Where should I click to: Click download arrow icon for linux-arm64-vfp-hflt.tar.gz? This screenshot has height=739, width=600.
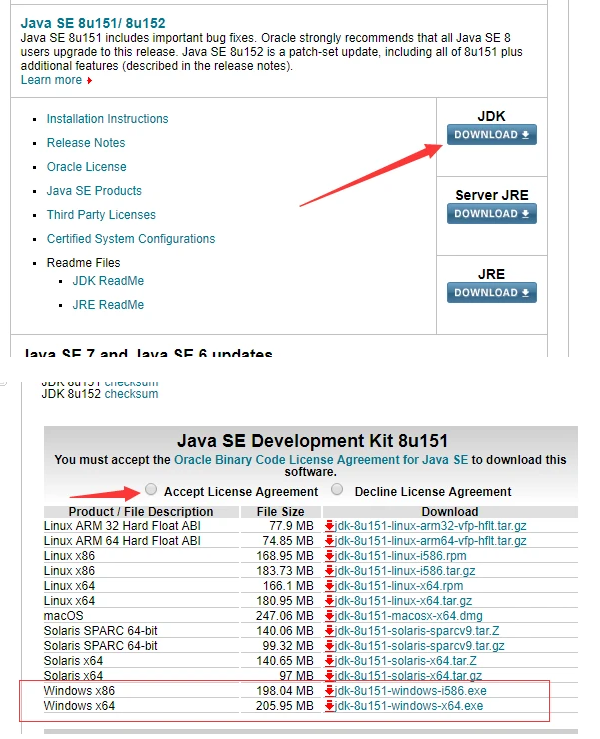click(329, 541)
